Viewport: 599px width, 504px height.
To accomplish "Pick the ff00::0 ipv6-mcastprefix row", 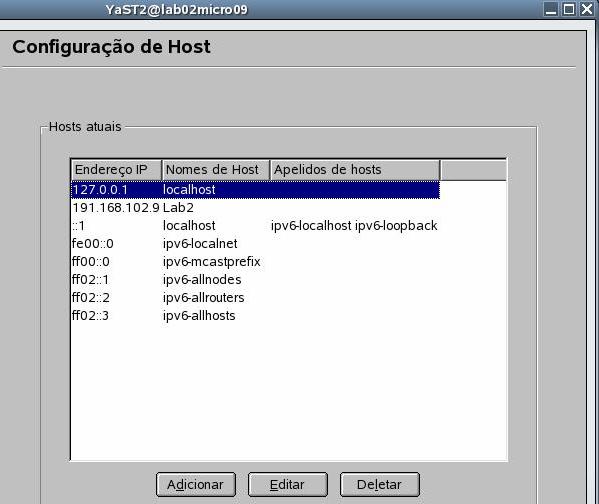I will pyautogui.click(x=255, y=262).
